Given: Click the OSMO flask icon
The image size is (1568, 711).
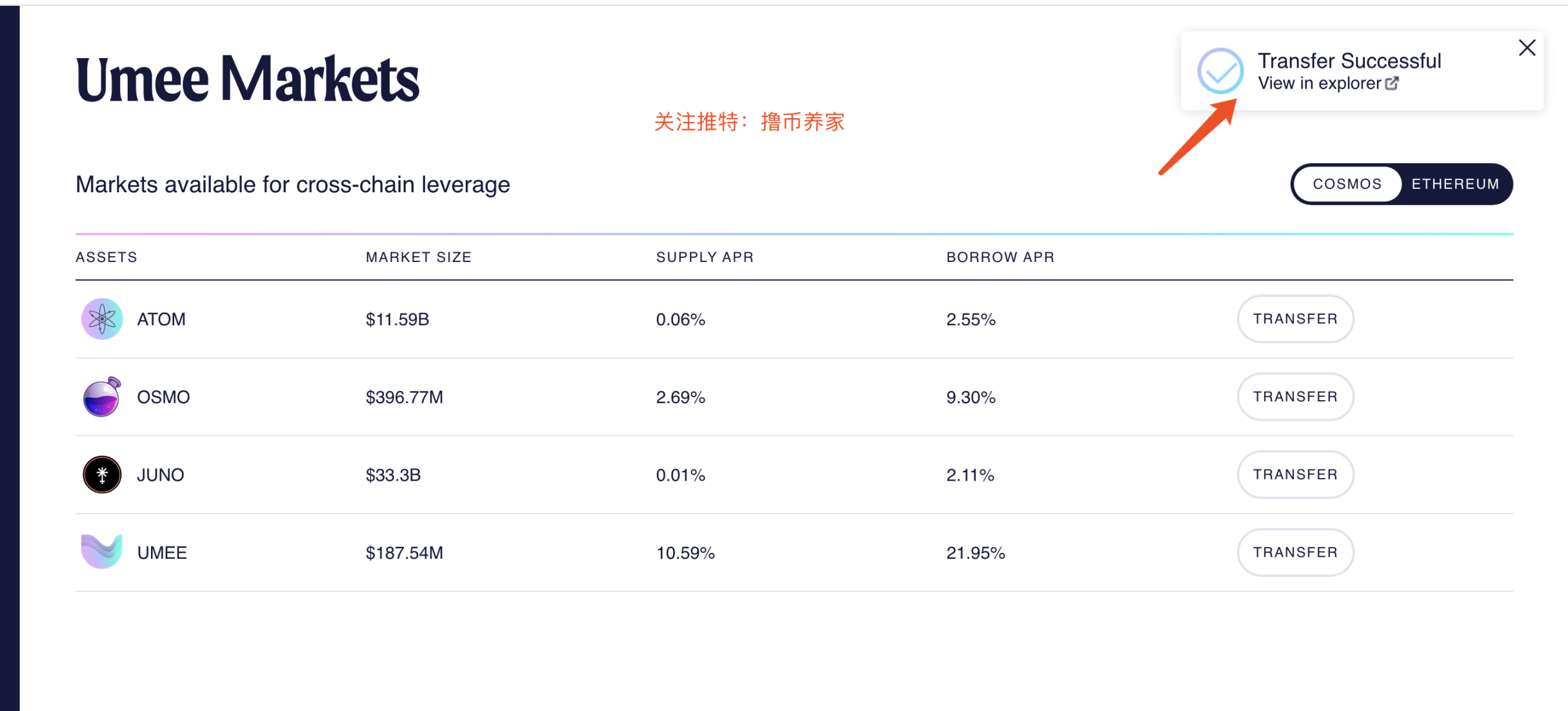Looking at the screenshot, I should pos(102,397).
